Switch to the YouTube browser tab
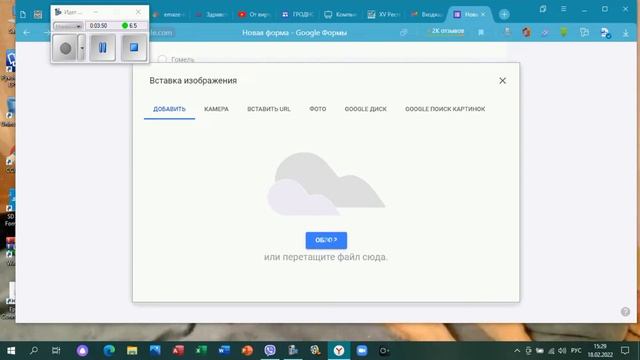The width and height of the screenshot is (640, 360). (254, 14)
